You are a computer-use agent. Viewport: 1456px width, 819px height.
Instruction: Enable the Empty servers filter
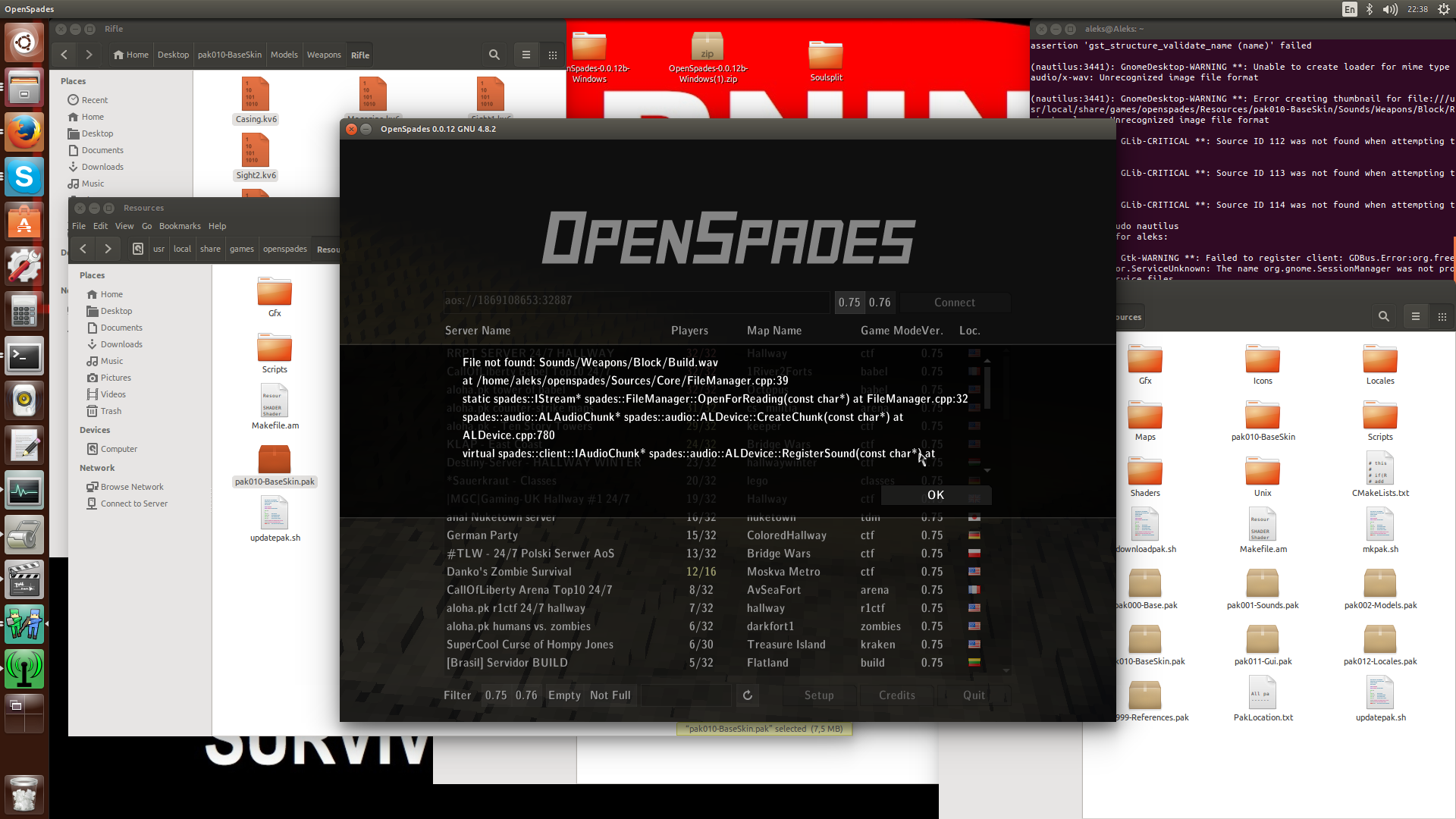point(564,695)
